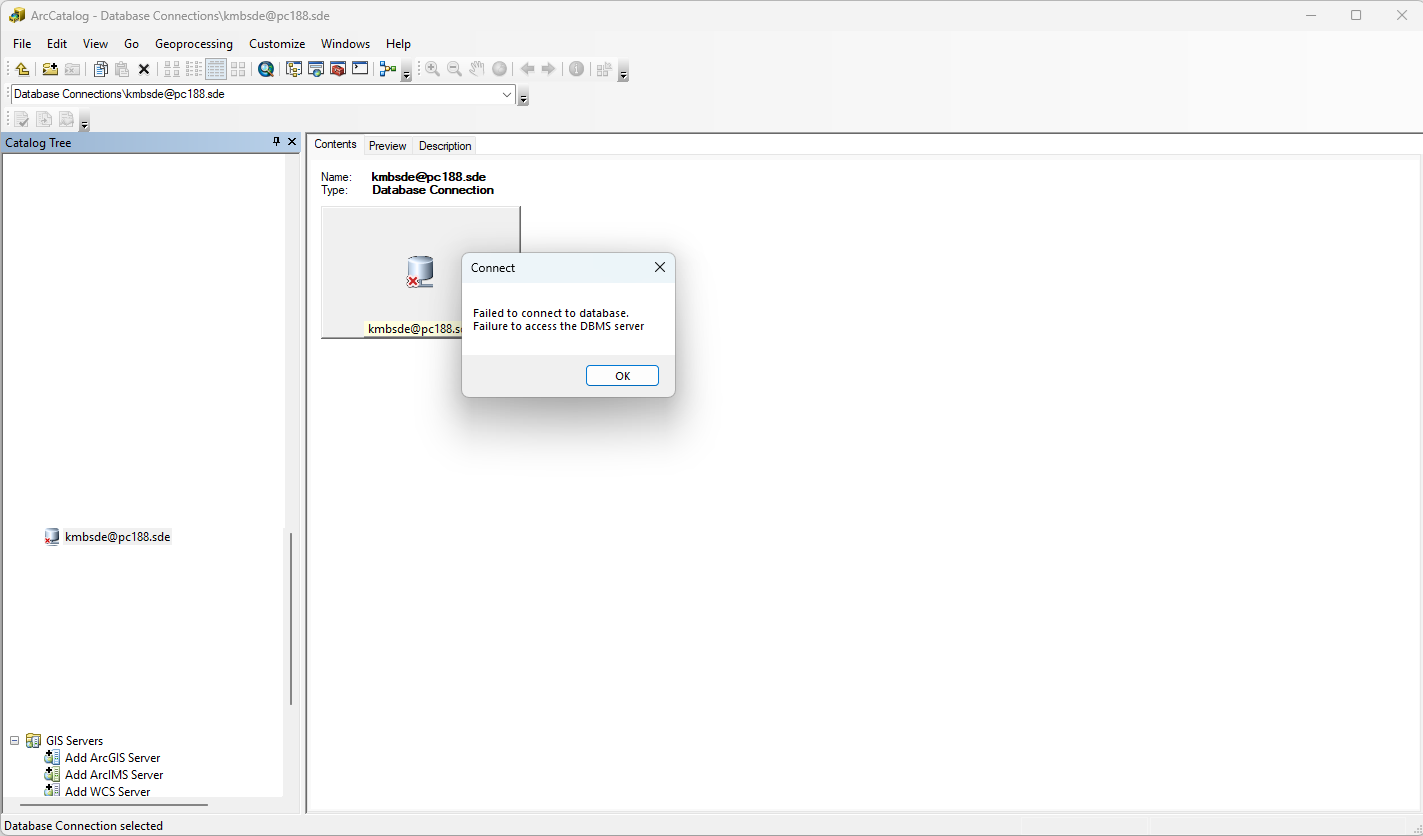Screen dimensions: 1423x836
Task: Click the 'Failed to connect to database.' message
Action: click(551, 313)
